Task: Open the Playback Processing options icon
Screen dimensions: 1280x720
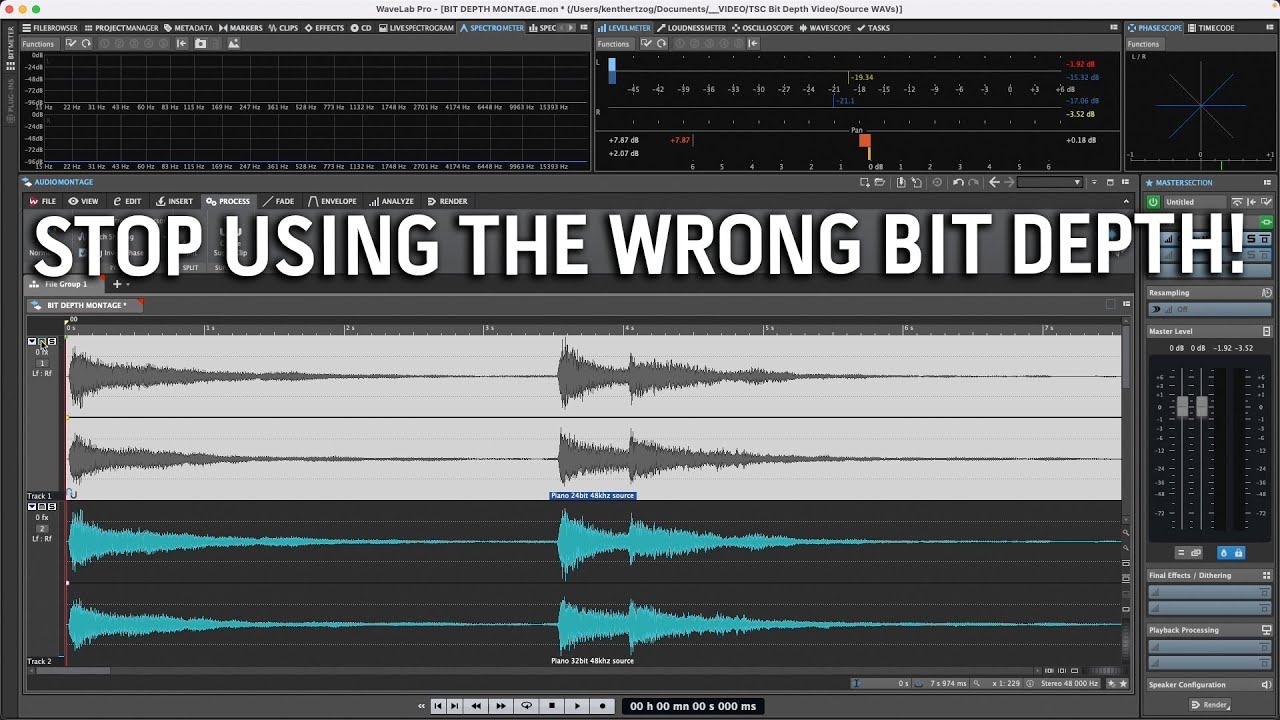Action: [x=1267, y=630]
